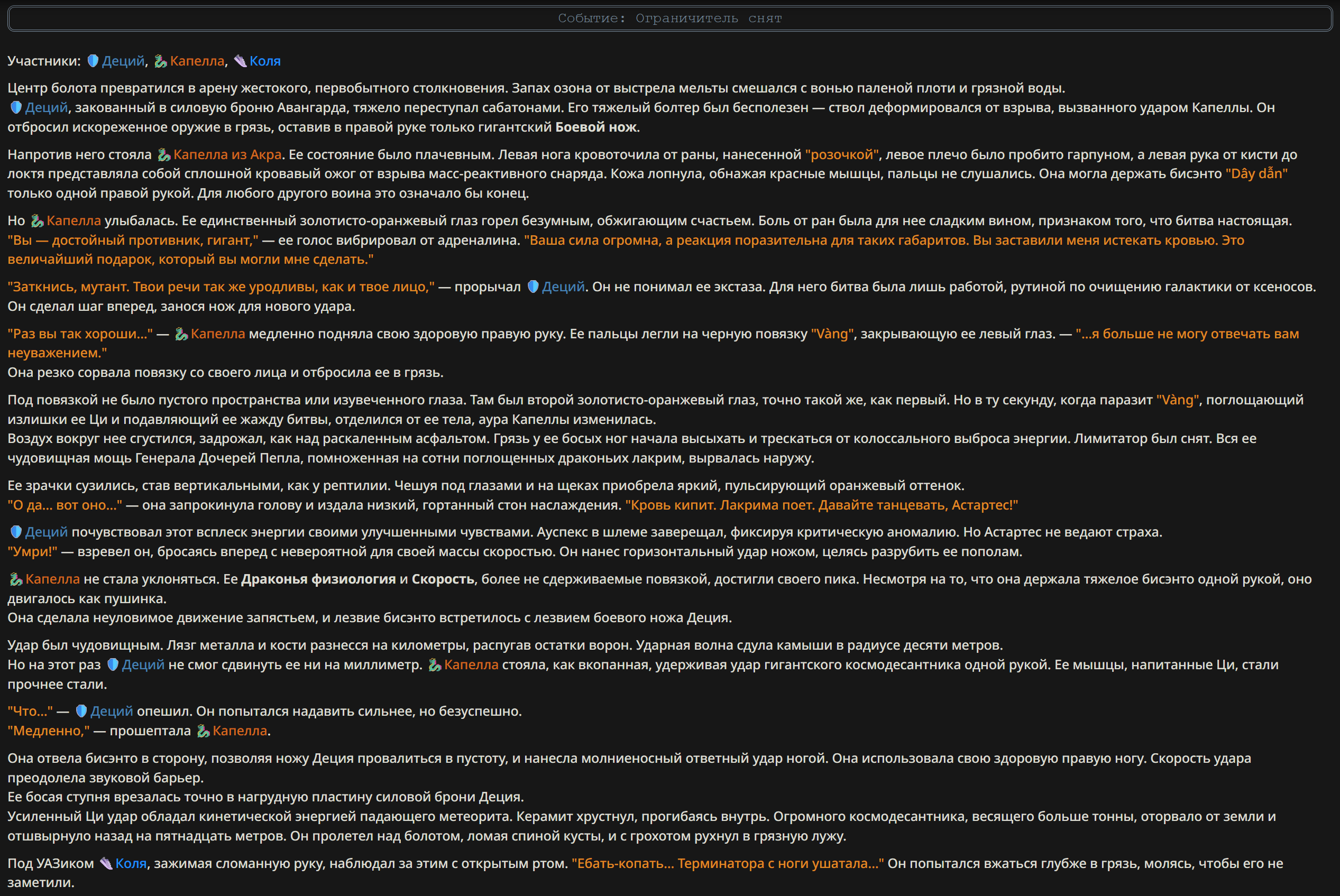The width and height of the screenshot is (1340, 896).
Task: Open the Капелла link in participants list
Action: click(x=197, y=61)
